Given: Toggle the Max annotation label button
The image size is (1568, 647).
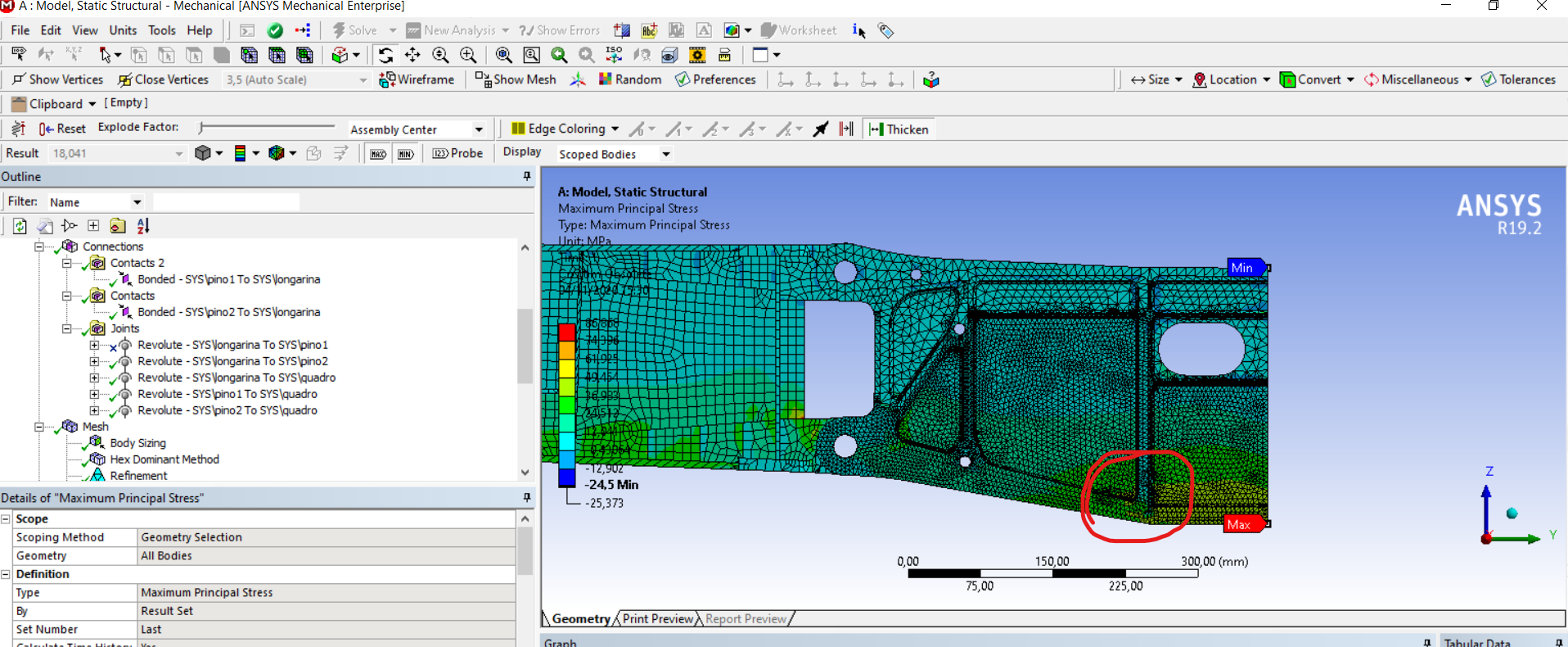Looking at the screenshot, I should pyautogui.click(x=378, y=153).
